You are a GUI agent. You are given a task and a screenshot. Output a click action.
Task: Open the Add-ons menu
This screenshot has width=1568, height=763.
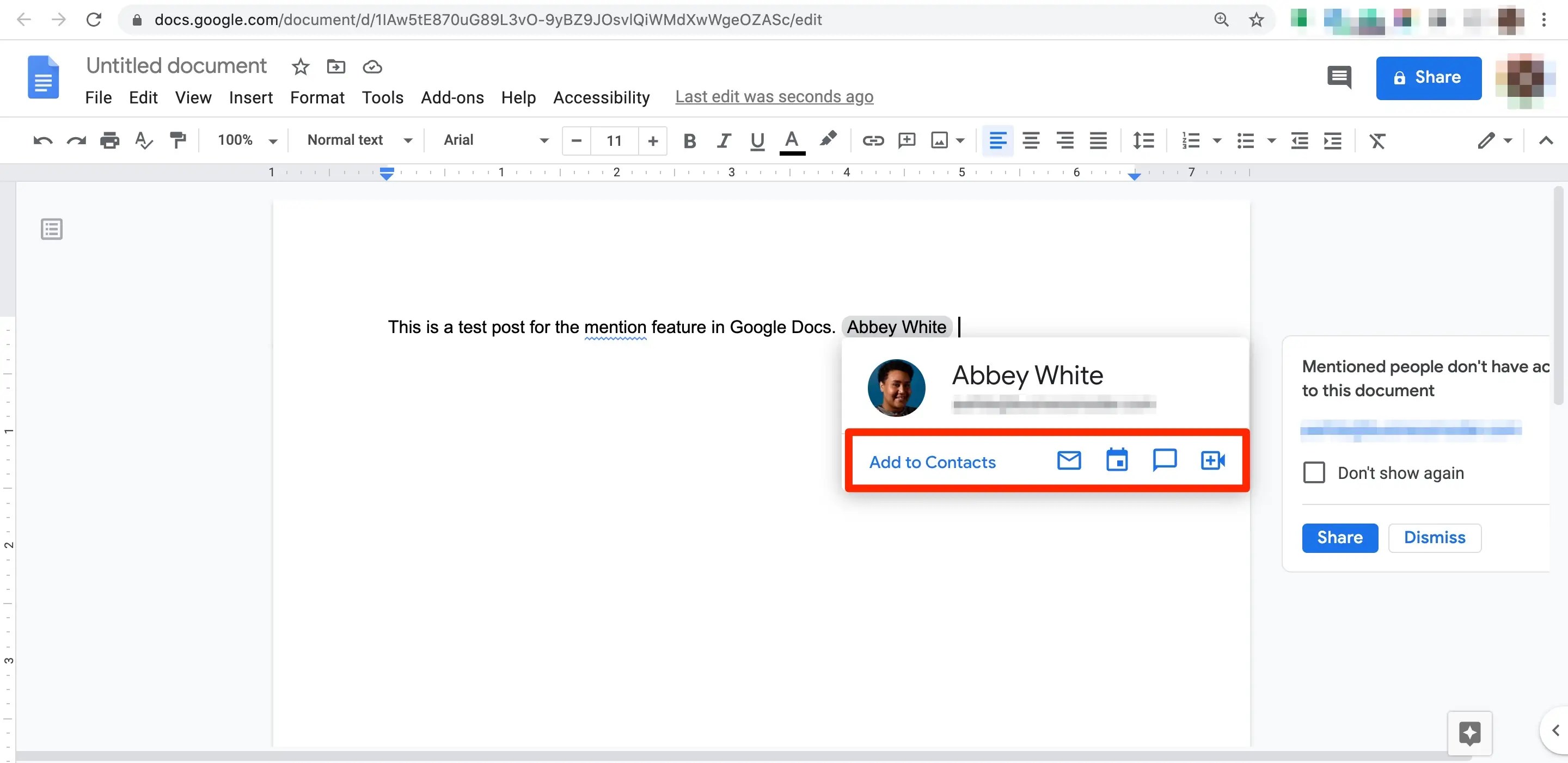tap(452, 97)
